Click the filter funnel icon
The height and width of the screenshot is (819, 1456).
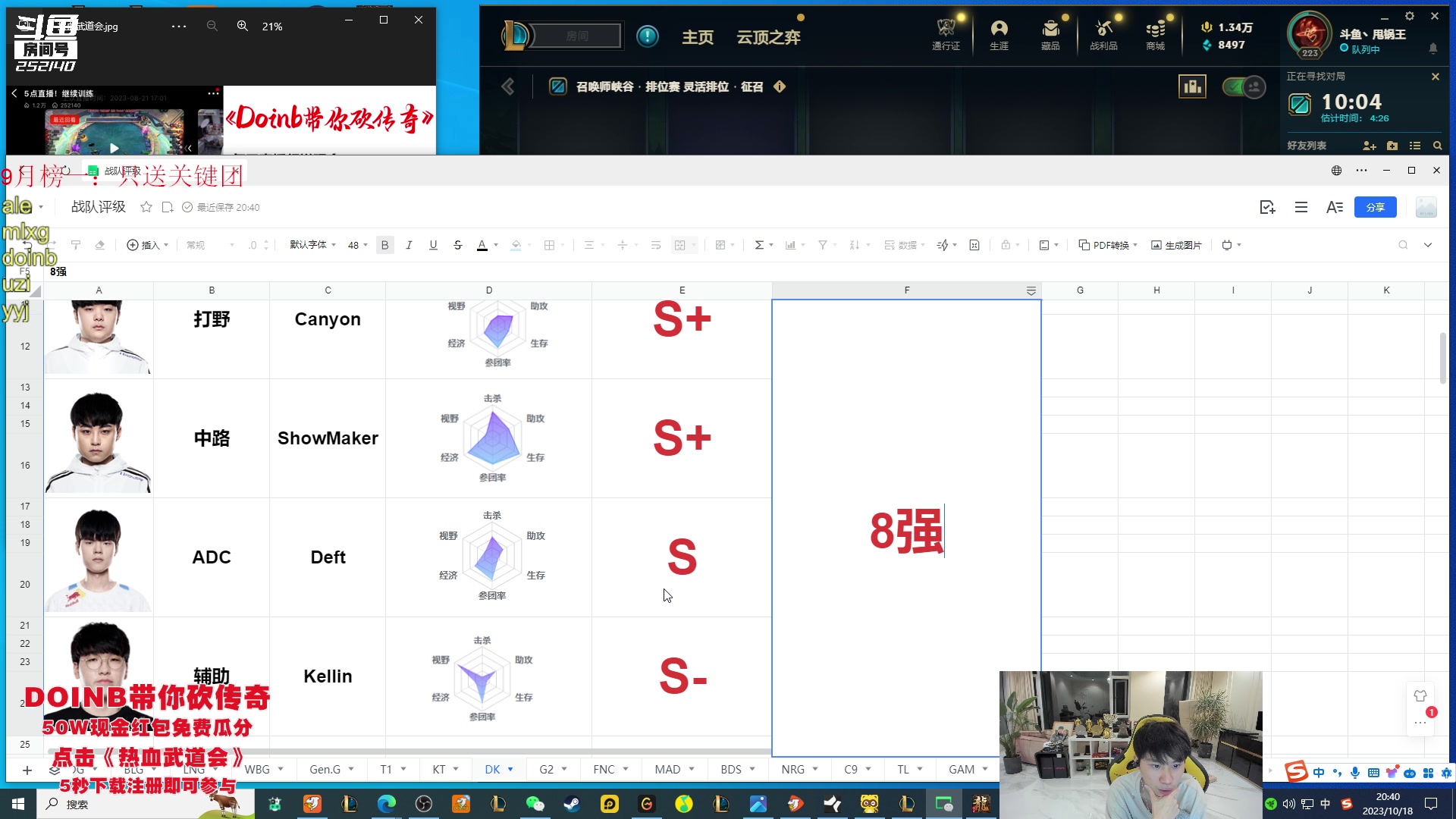(822, 245)
